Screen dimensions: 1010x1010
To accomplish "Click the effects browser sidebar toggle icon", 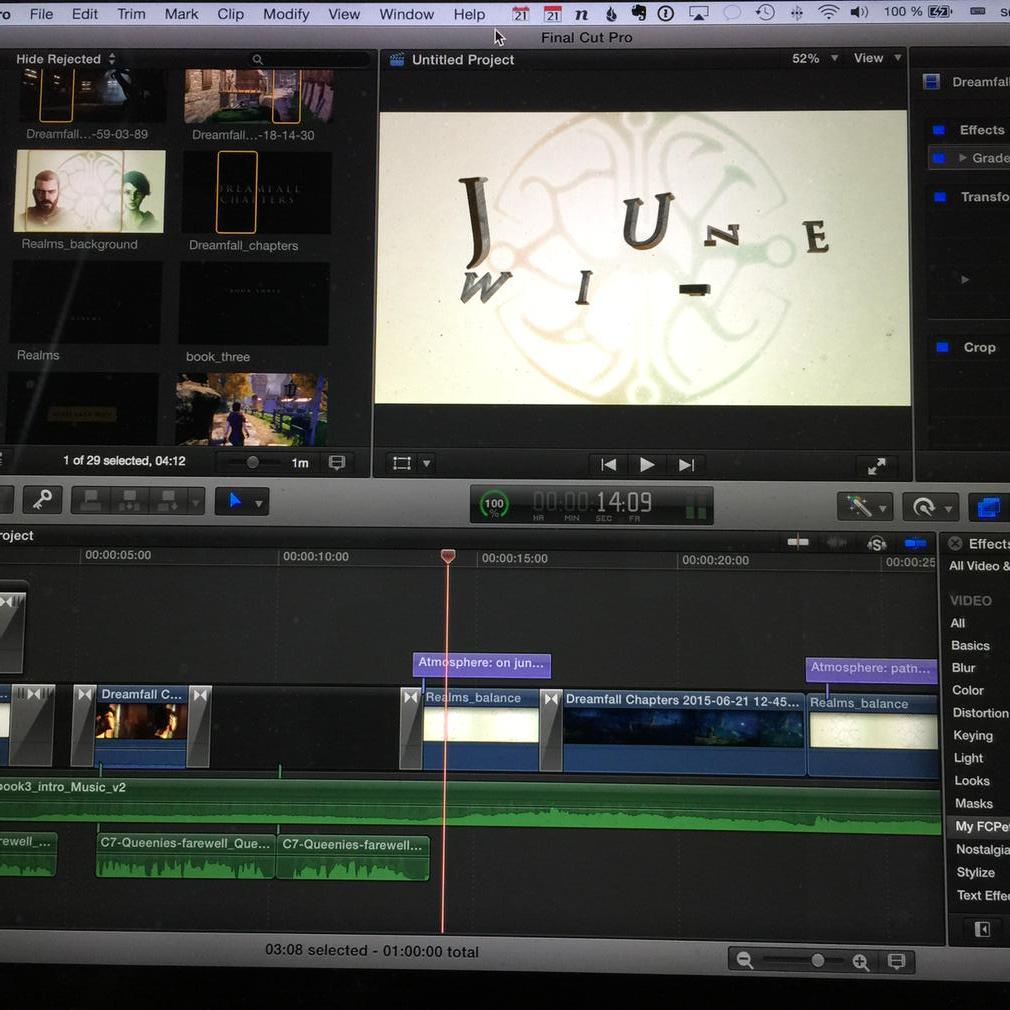I will click(x=982, y=929).
